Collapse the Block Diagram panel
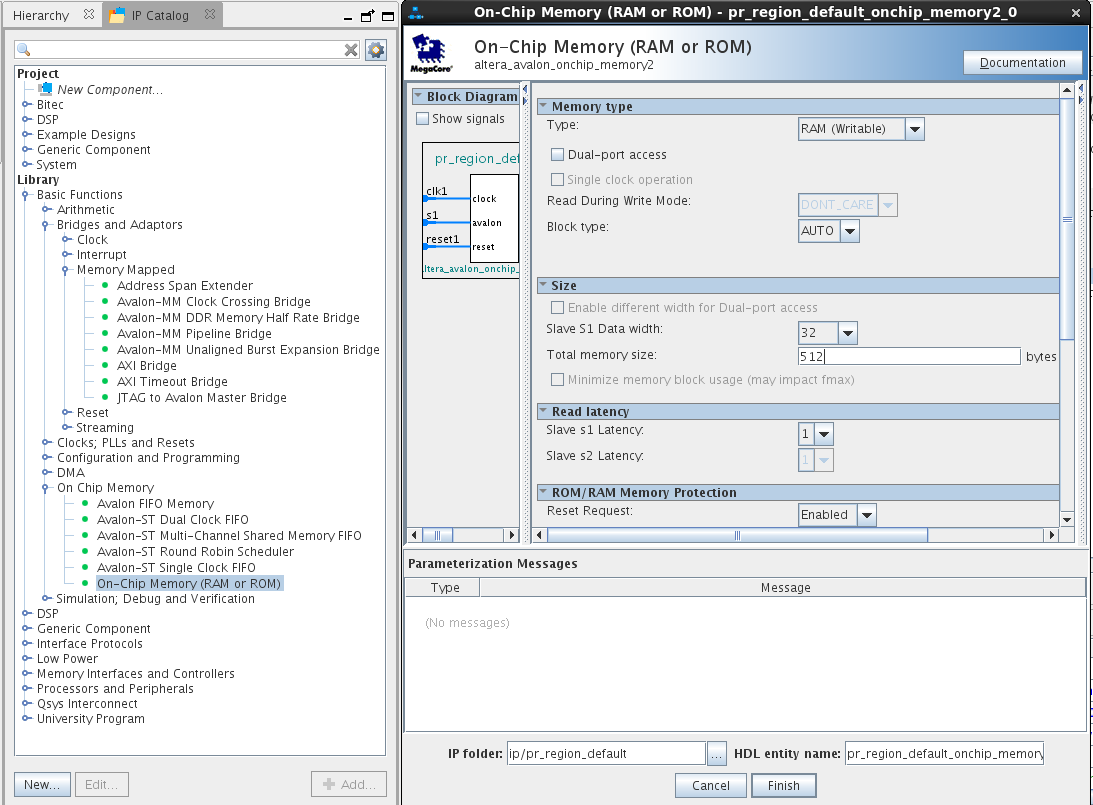The image size is (1093, 805). click(x=418, y=96)
